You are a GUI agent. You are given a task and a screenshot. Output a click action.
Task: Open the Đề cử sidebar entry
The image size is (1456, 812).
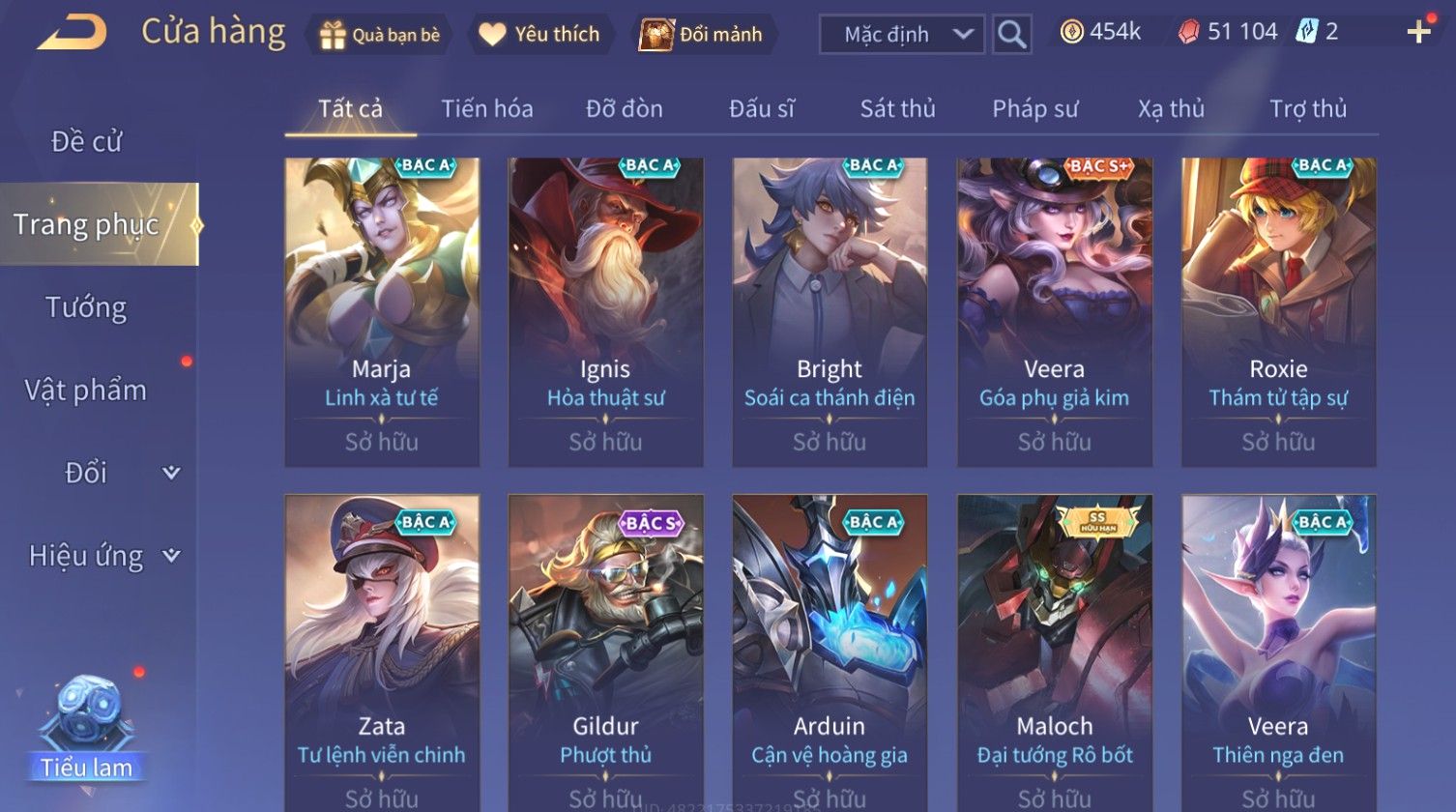pyautogui.click(x=86, y=142)
